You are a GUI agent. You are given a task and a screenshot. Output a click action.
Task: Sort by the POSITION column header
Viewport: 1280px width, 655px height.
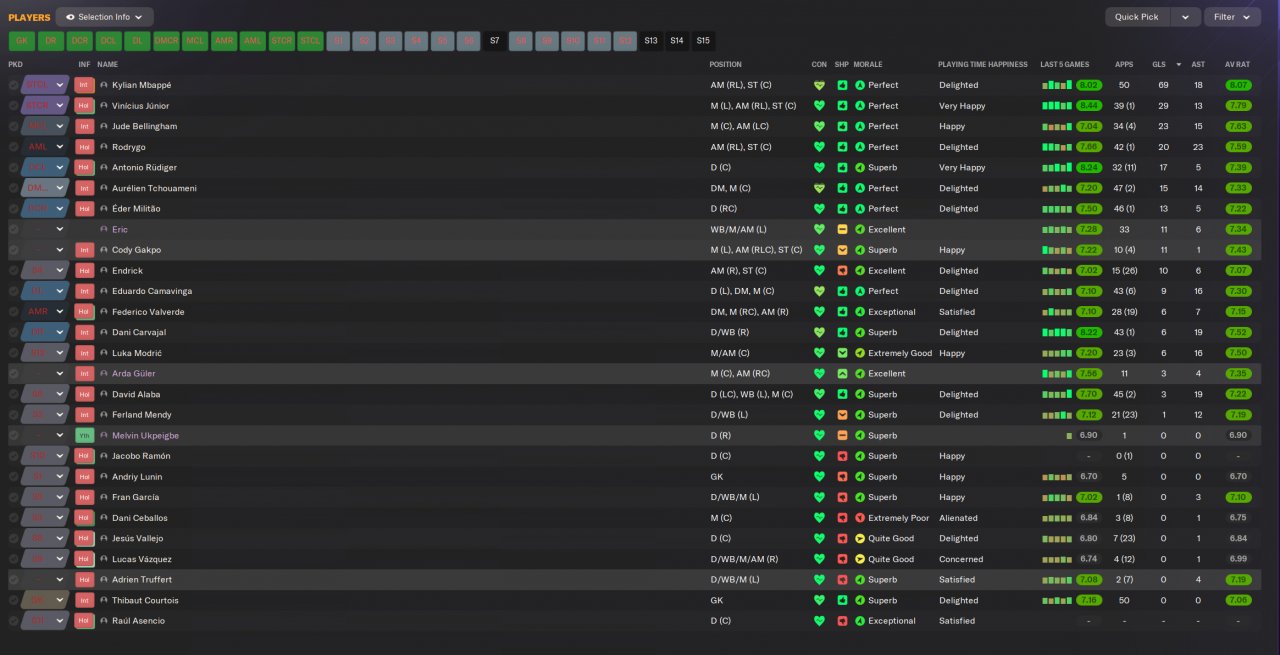click(x=726, y=64)
